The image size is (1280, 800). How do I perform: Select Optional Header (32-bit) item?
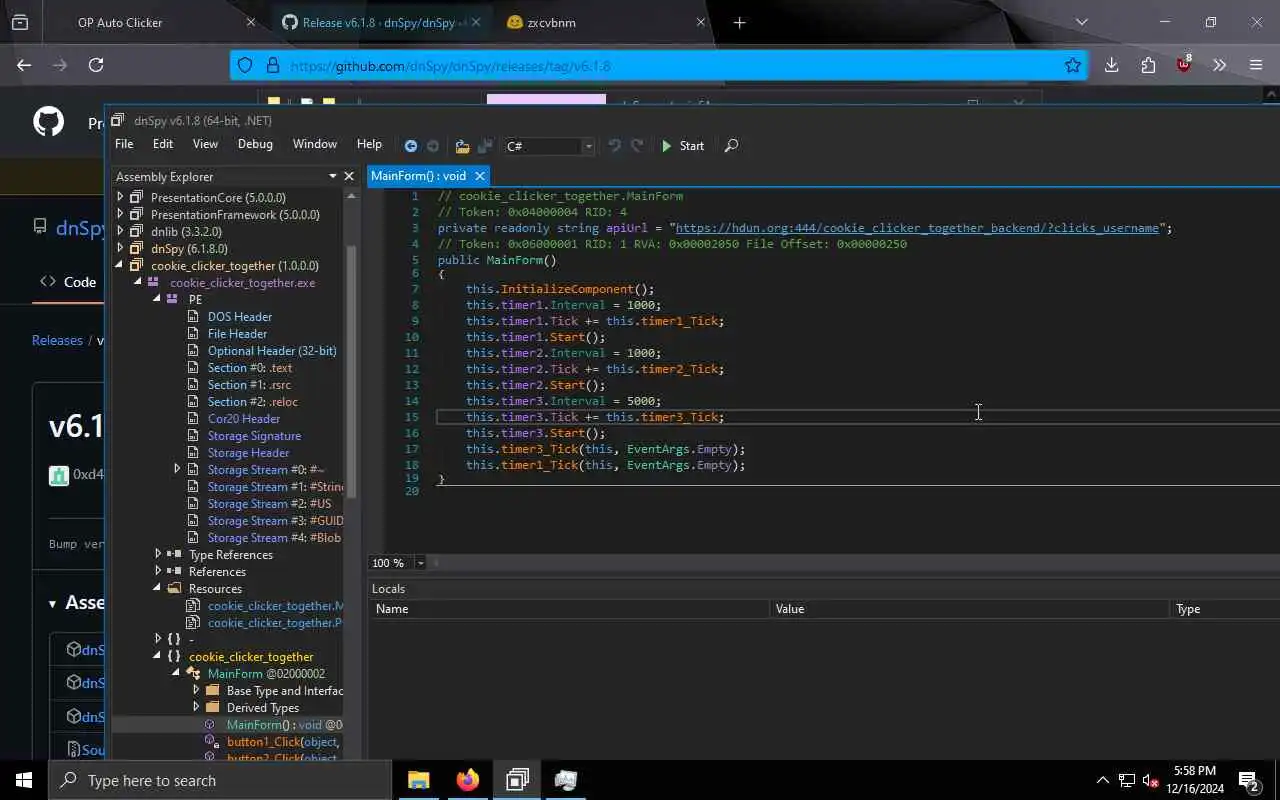tap(272, 351)
